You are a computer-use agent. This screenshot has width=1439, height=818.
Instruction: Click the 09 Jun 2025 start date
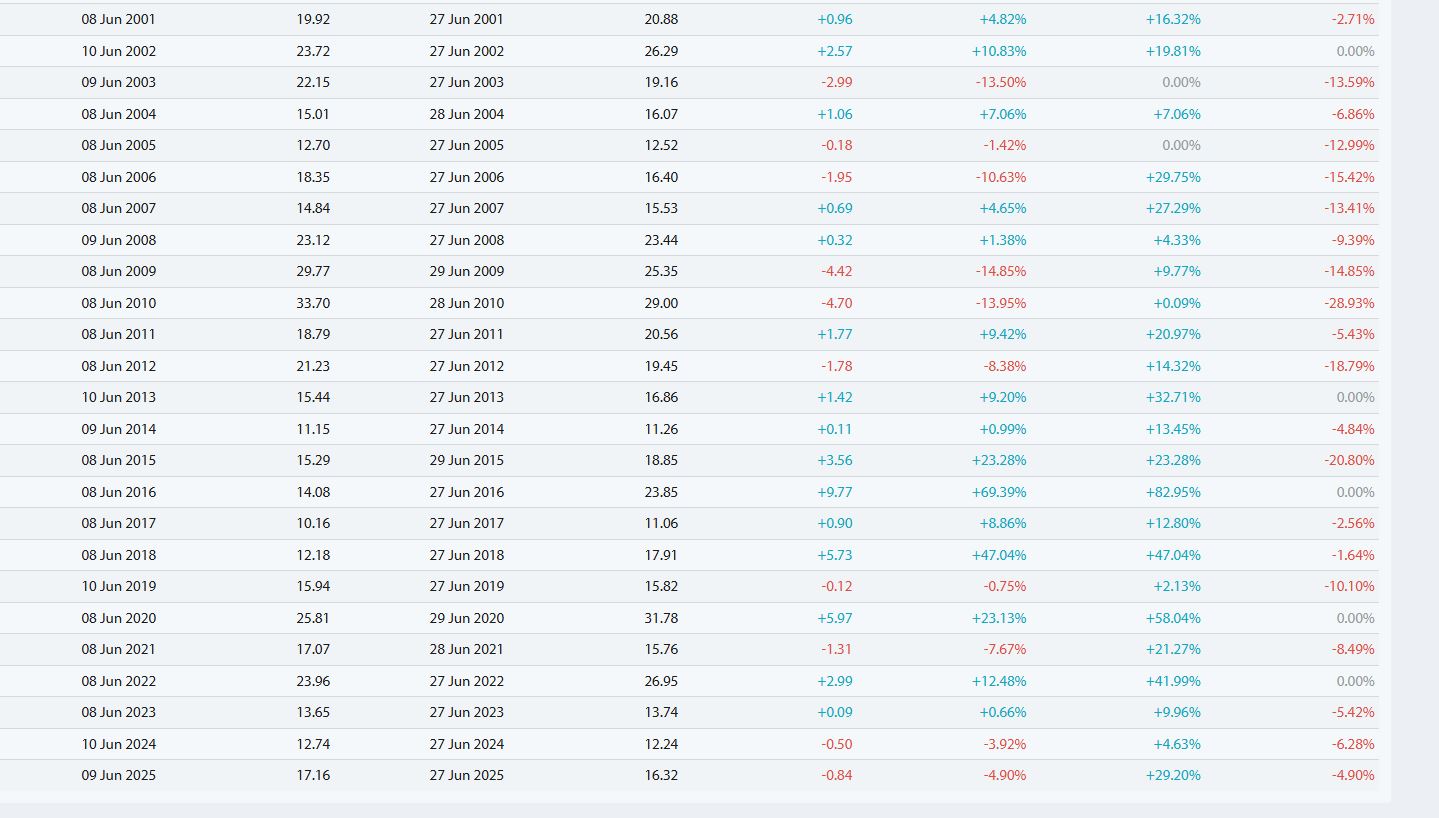[119, 775]
